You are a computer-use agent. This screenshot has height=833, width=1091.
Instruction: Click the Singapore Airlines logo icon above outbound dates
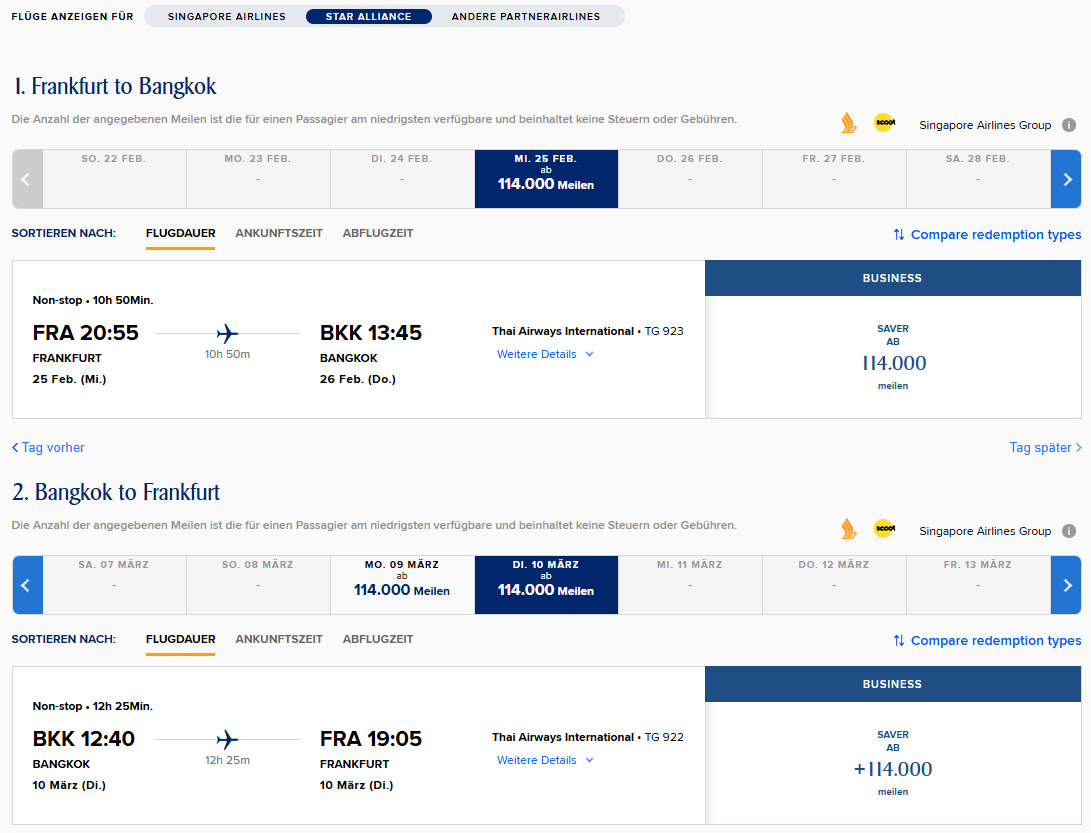(x=849, y=122)
